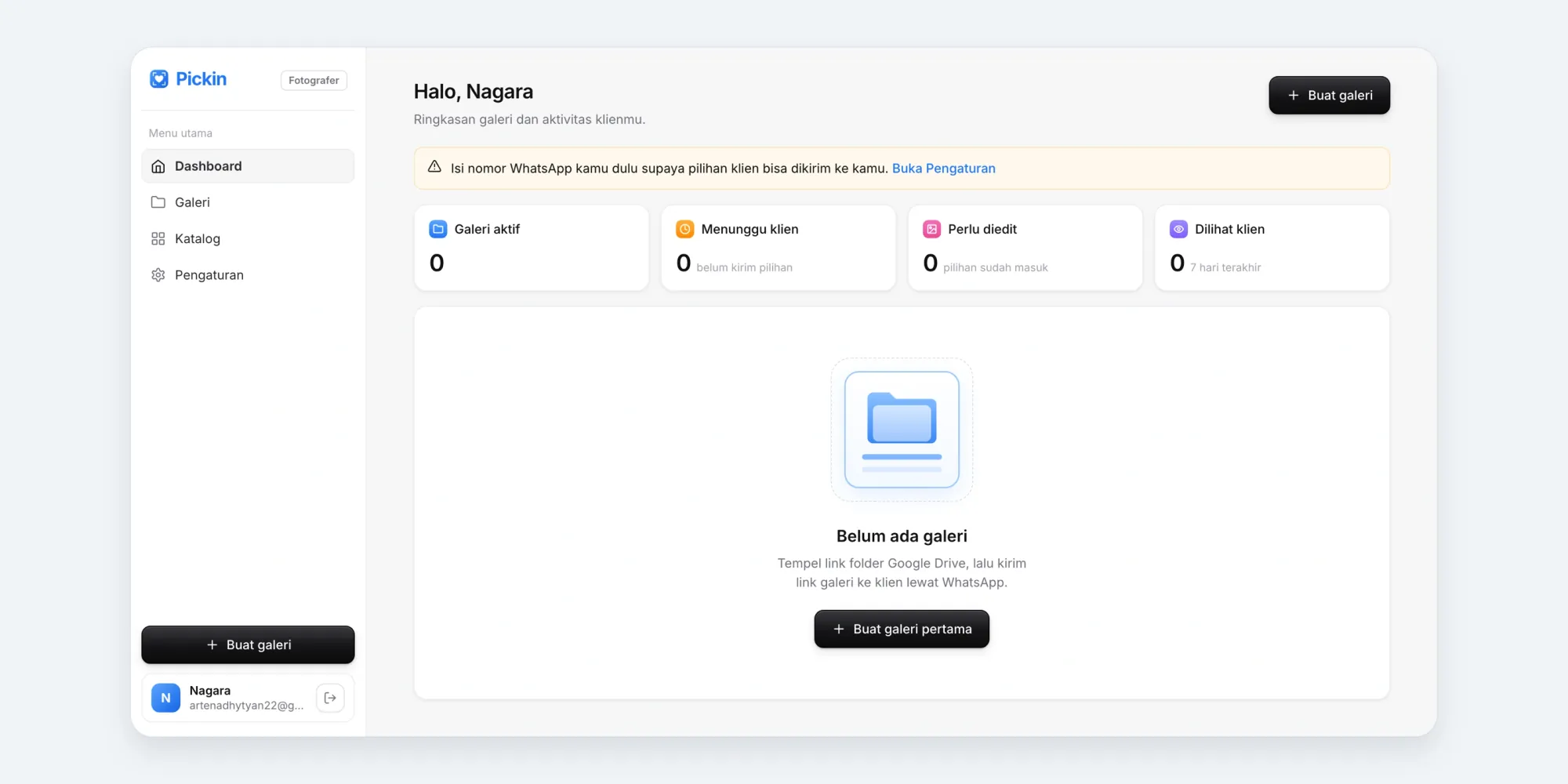Click the Perlu diedit card label

point(982,229)
